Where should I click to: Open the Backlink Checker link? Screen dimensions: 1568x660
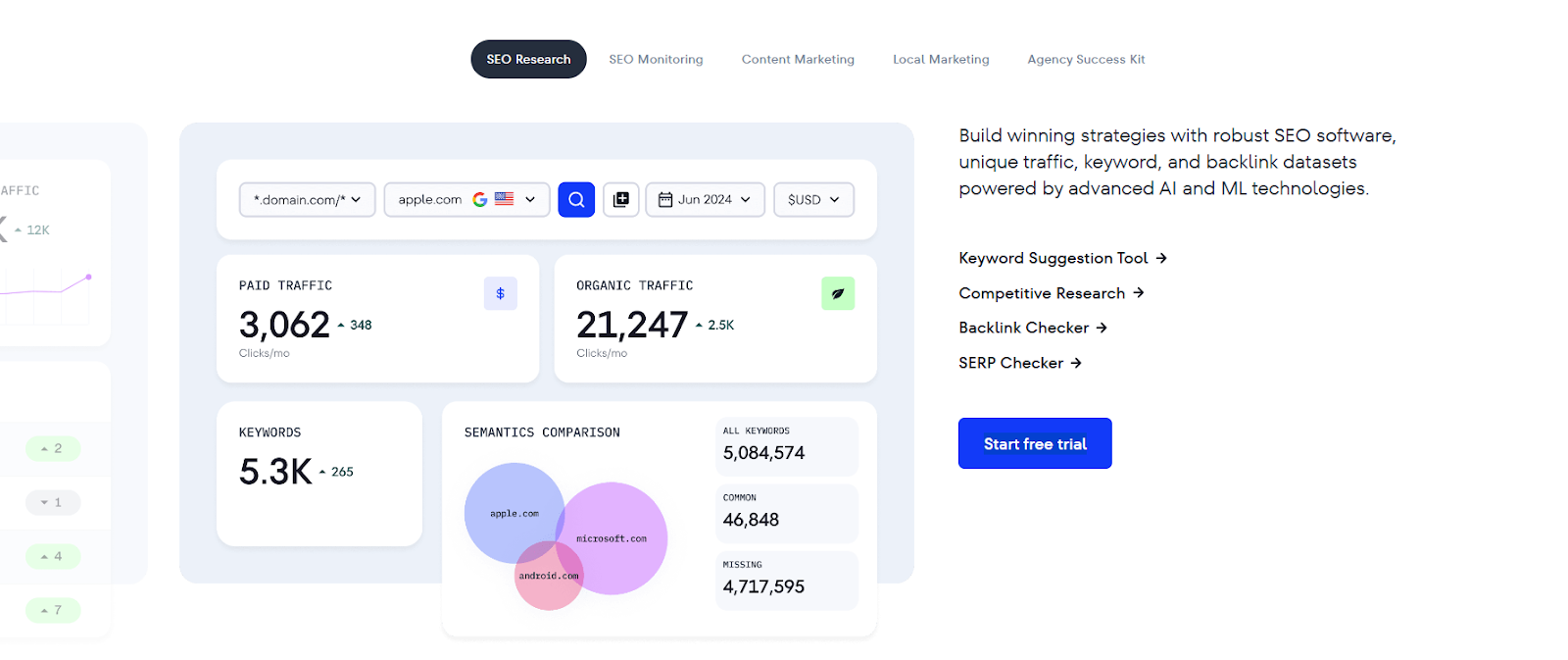(x=1033, y=328)
